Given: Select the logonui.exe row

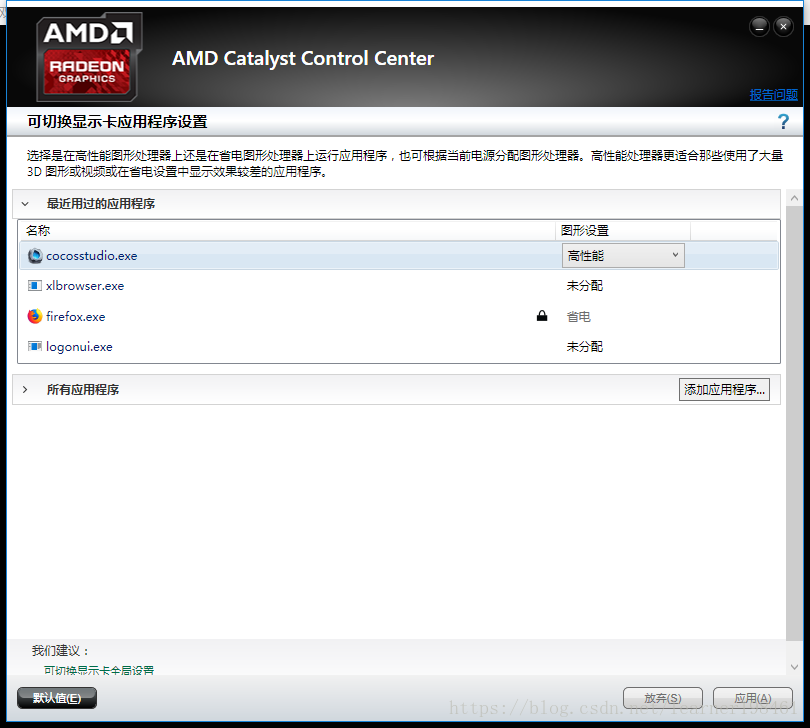Looking at the screenshot, I should coord(399,347).
